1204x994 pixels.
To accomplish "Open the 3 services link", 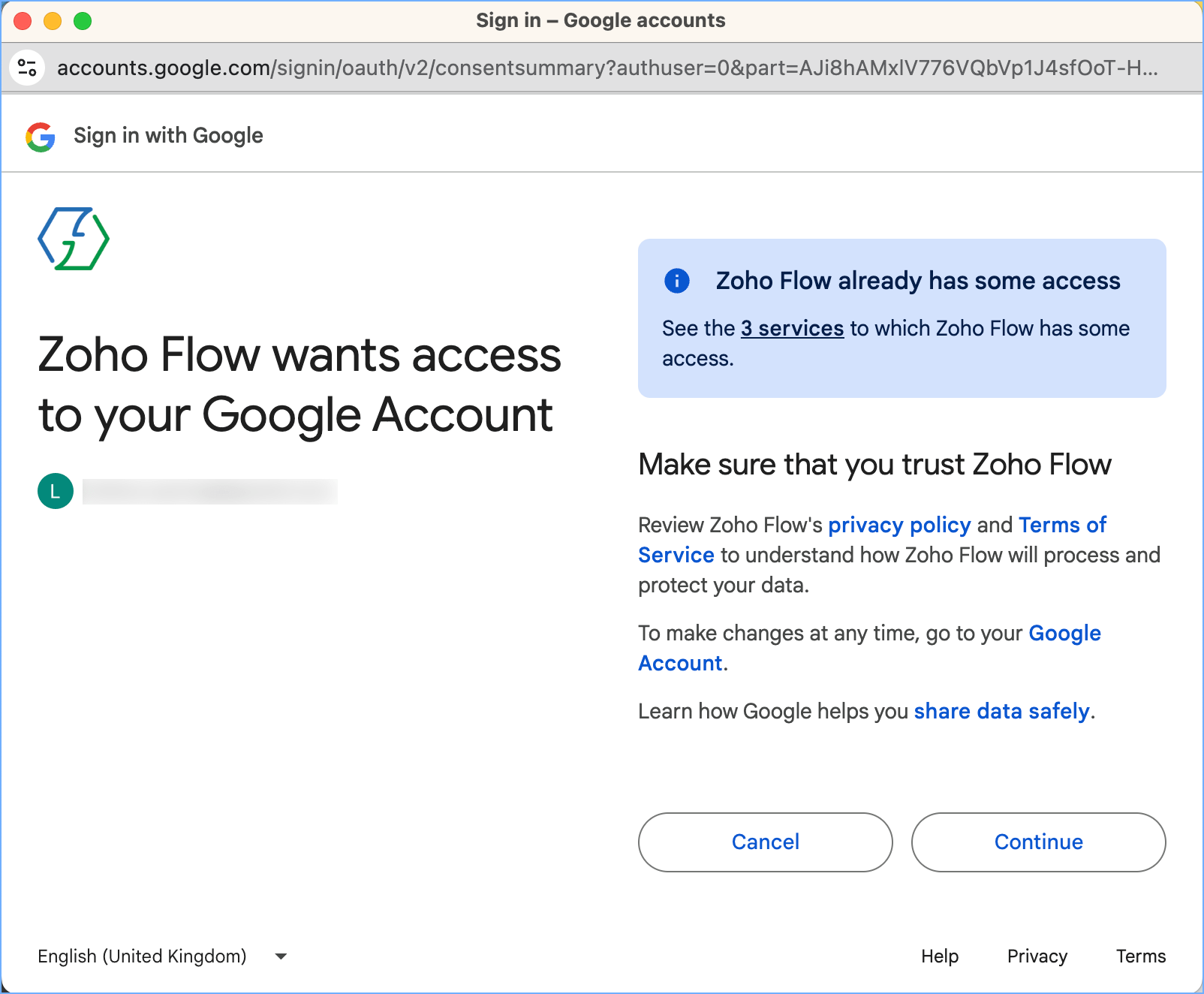I will [792, 328].
